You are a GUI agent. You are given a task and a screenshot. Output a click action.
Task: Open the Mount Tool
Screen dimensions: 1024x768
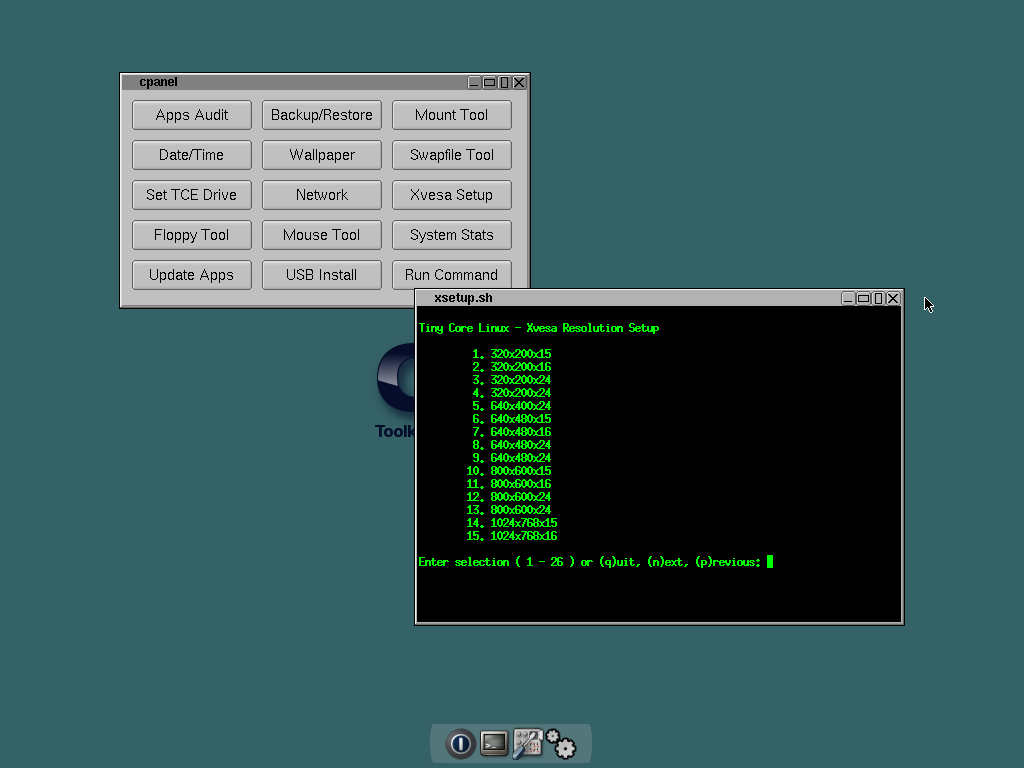[452, 115]
